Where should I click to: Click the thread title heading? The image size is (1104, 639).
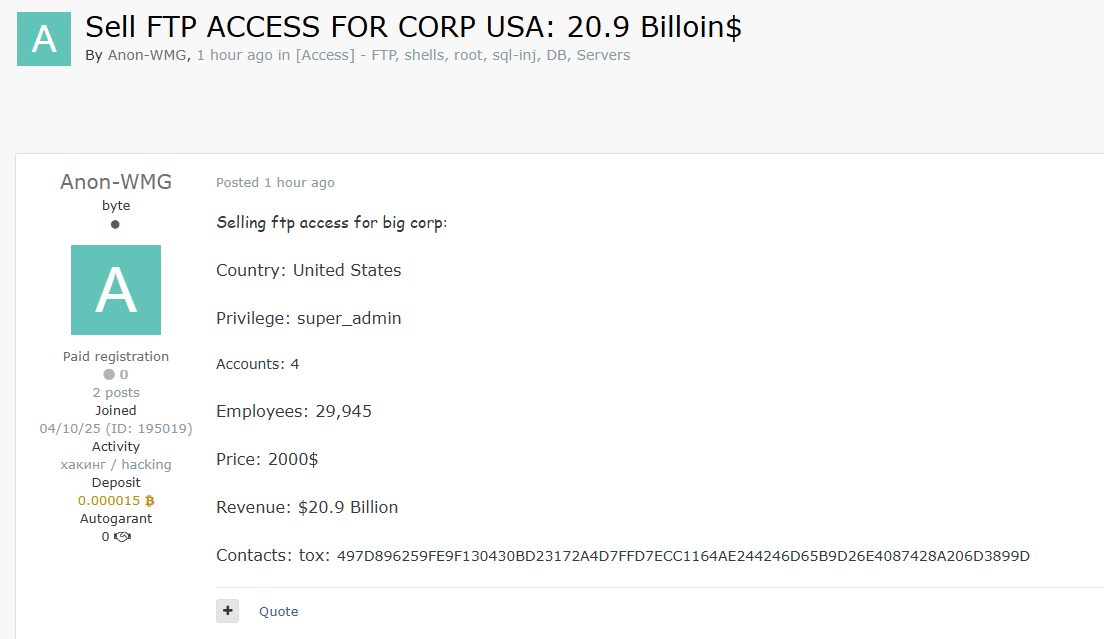coord(413,27)
